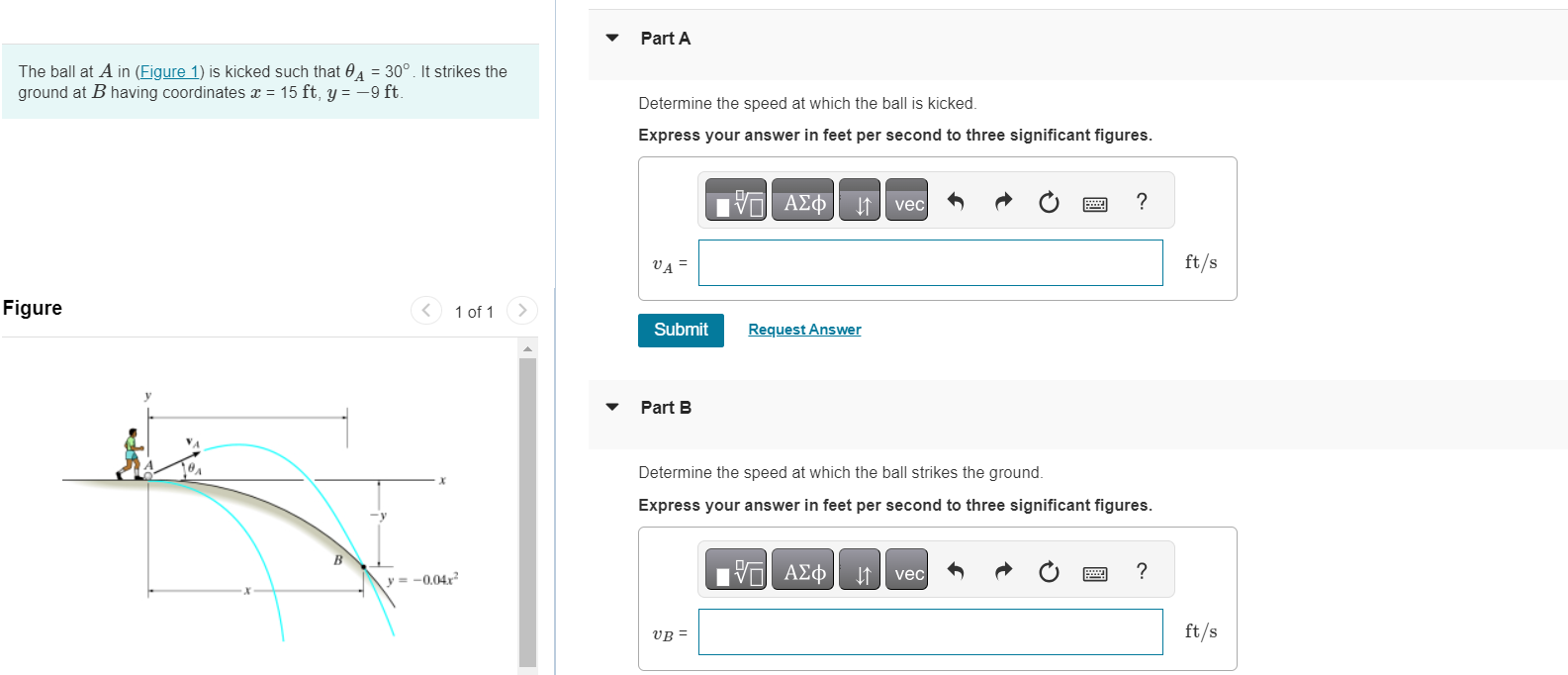Click the subscript/superscript arrows icon in Part A
This screenshot has height=675, width=1568.
point(860,200)
